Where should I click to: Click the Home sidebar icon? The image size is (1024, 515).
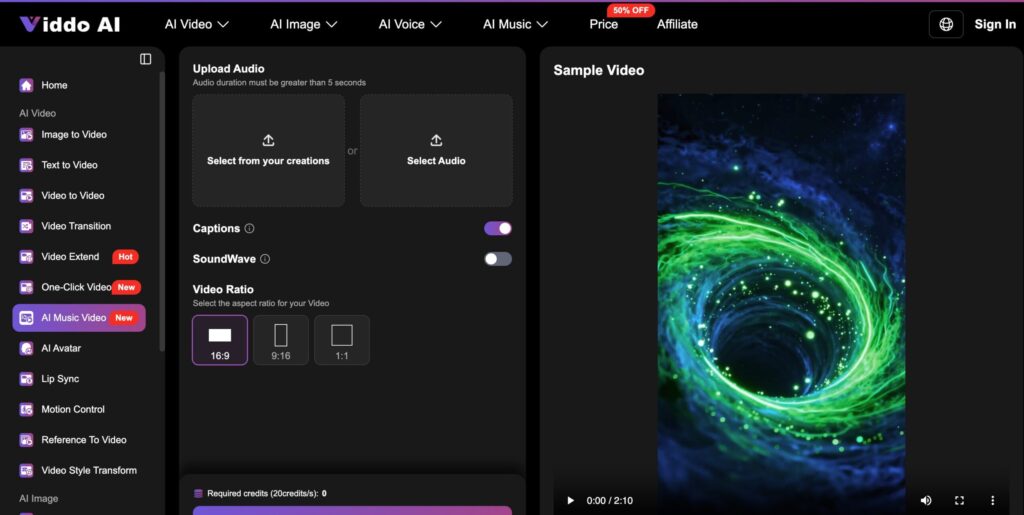[x=26, y=85]
